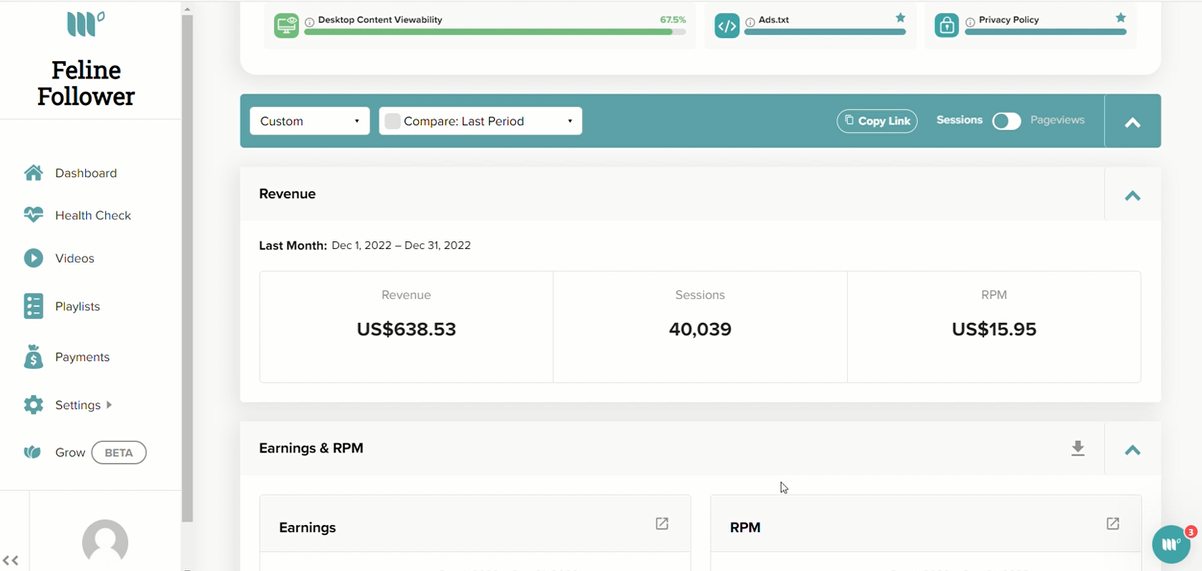Collapse the Earnings & RPM section

click(x=1133, y=449)
